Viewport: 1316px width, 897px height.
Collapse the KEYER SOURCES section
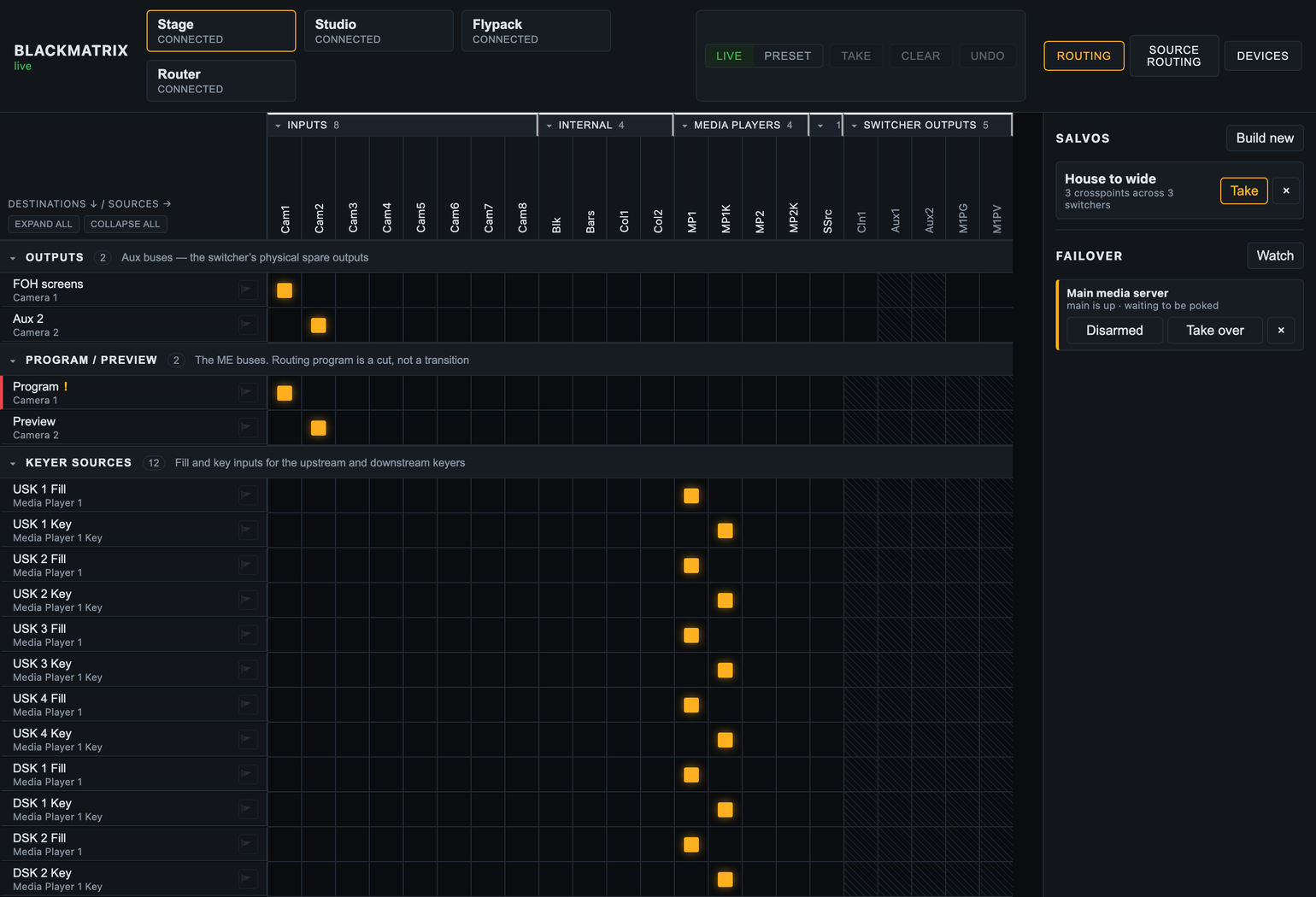13,463
